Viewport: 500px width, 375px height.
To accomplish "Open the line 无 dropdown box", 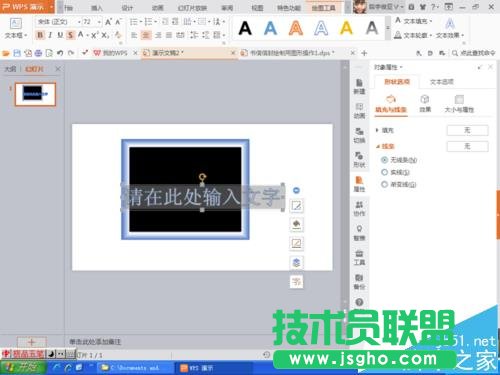I will point(467,146).
